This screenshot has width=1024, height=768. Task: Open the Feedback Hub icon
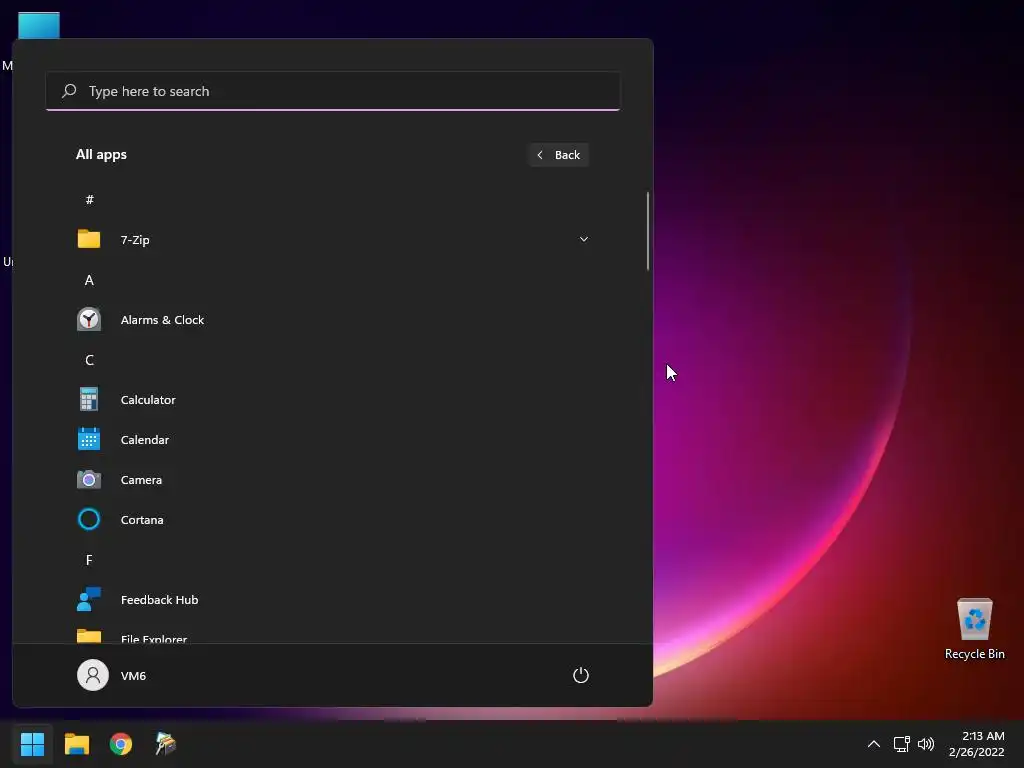(89, 599)
